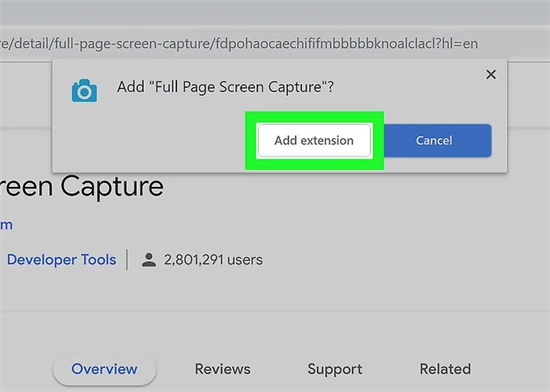Click the person icon beside user count
550x392 pixels.
(149, 260)
